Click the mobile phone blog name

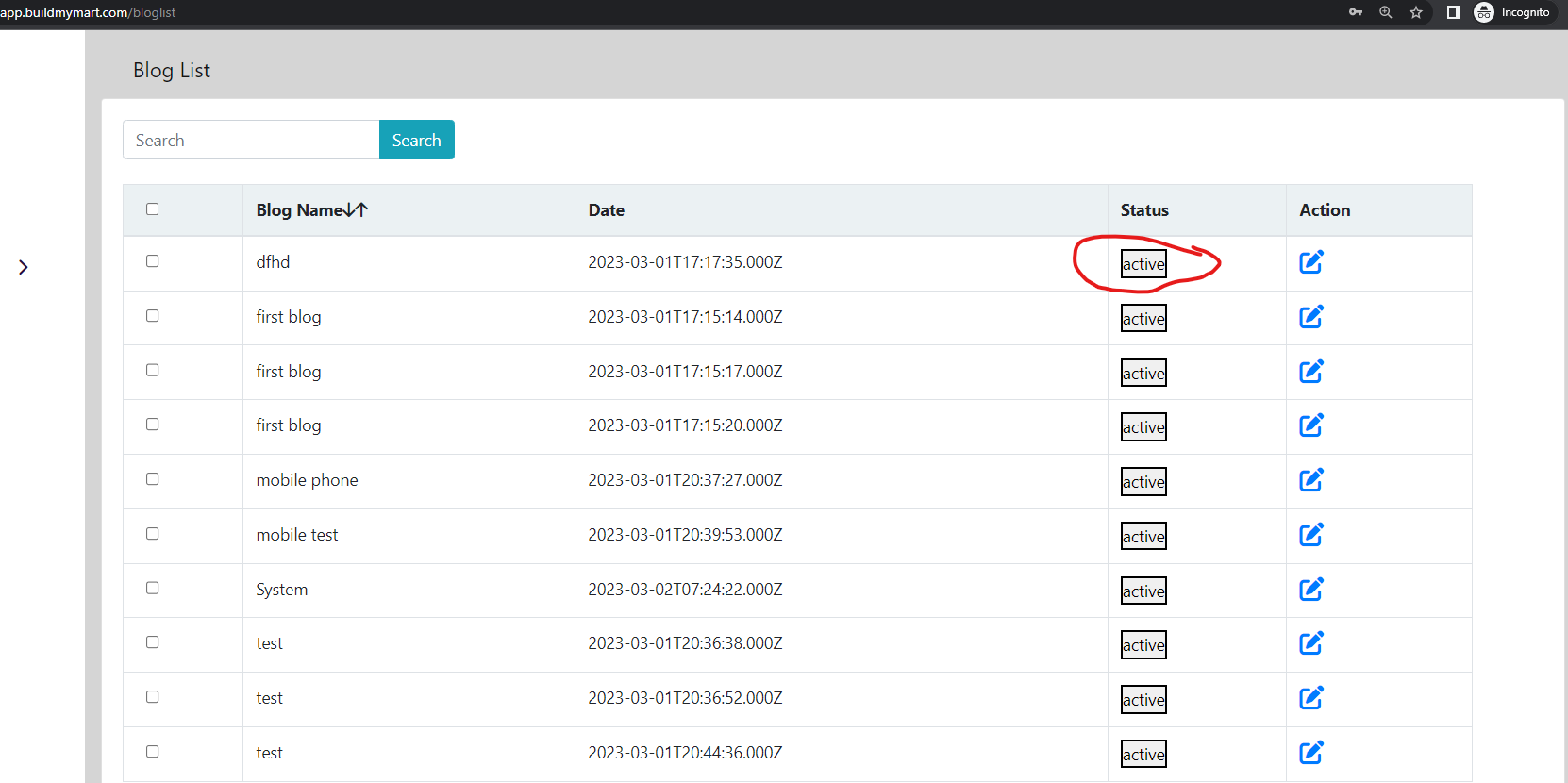coord(307,480)
